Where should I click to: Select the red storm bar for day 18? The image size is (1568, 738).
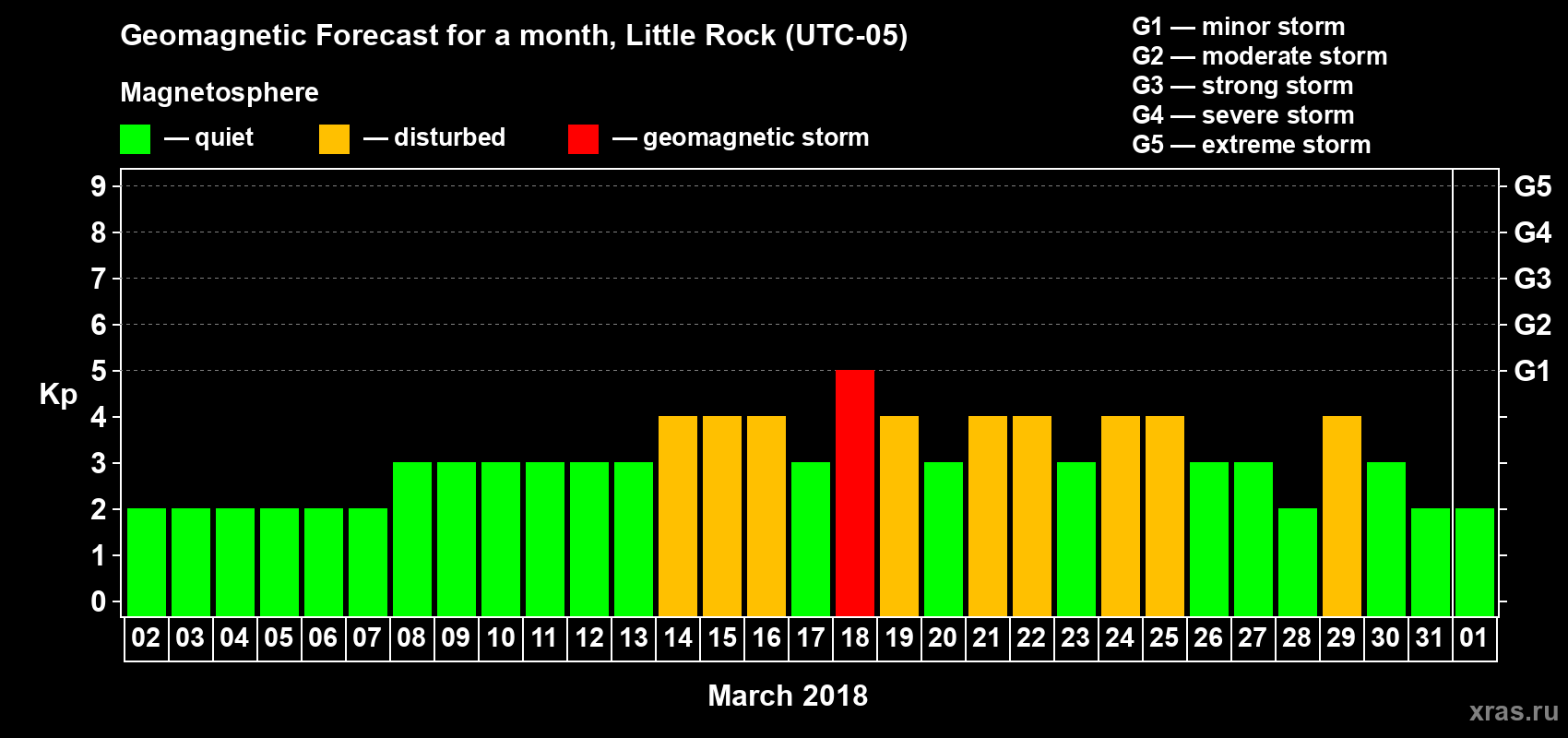(855, 493)
